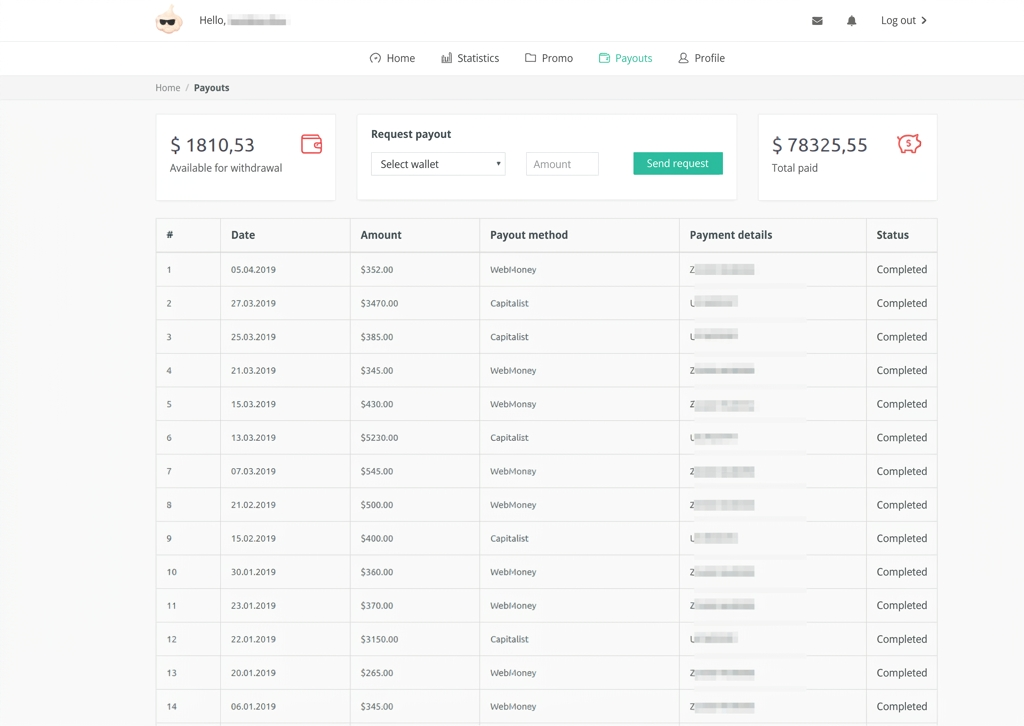Select the $3470.00 amount cell
Viewport: 1024px width, 726px height.
coord(379,304)
